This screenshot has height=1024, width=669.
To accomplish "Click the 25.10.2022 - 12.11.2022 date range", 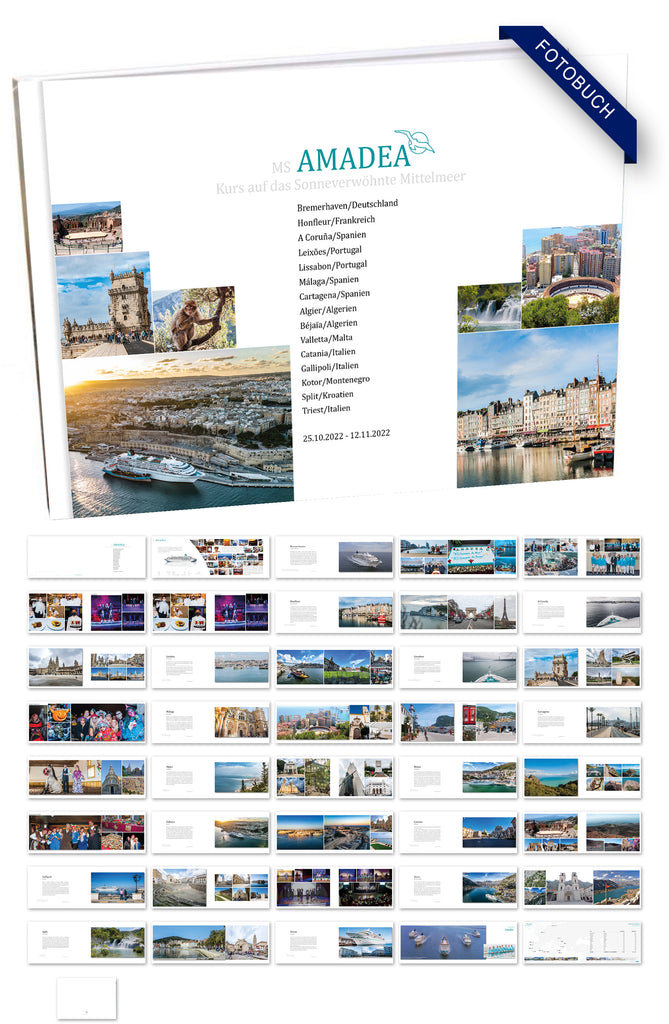I will tap(346, 437).
